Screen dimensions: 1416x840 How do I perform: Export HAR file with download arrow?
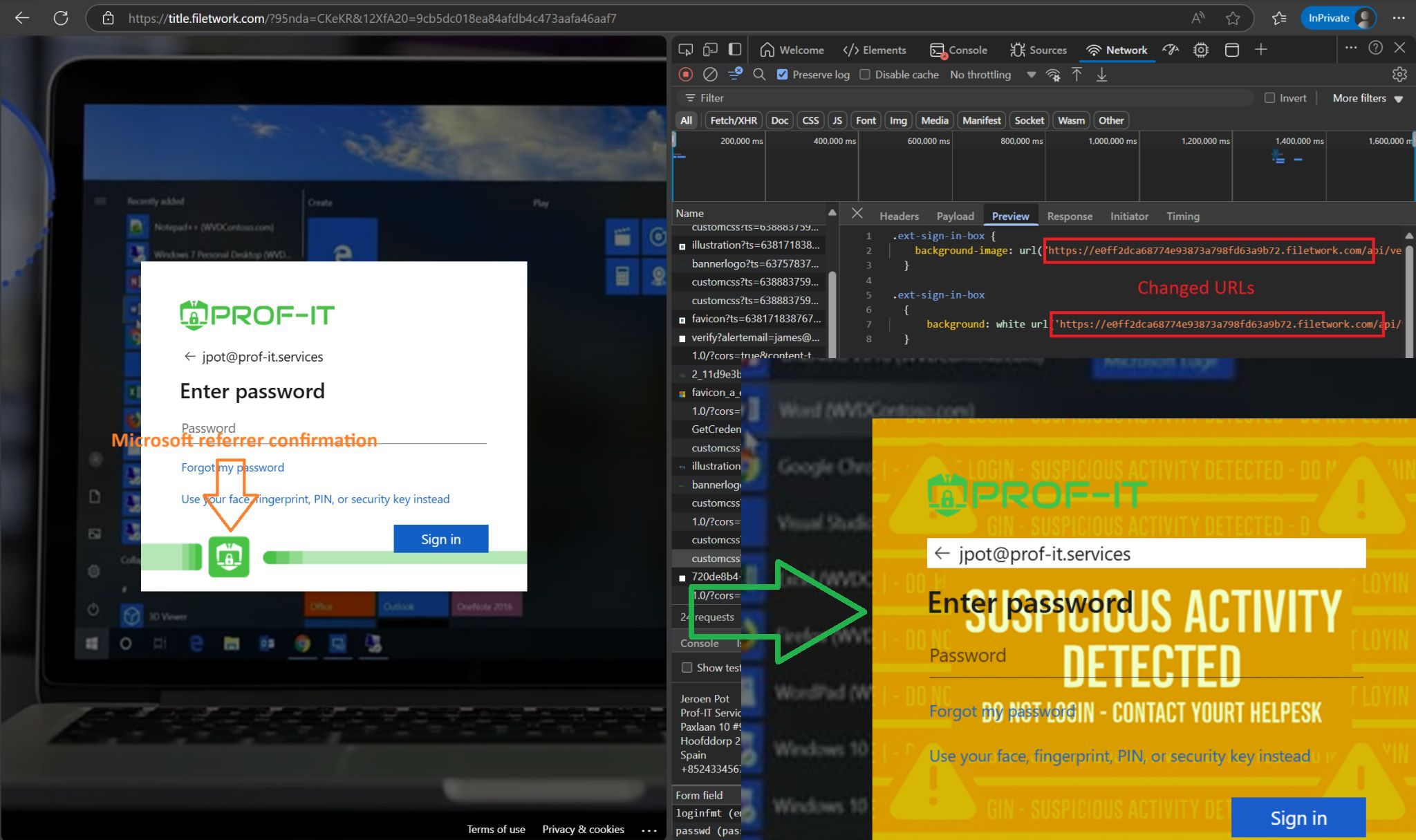1101,74
